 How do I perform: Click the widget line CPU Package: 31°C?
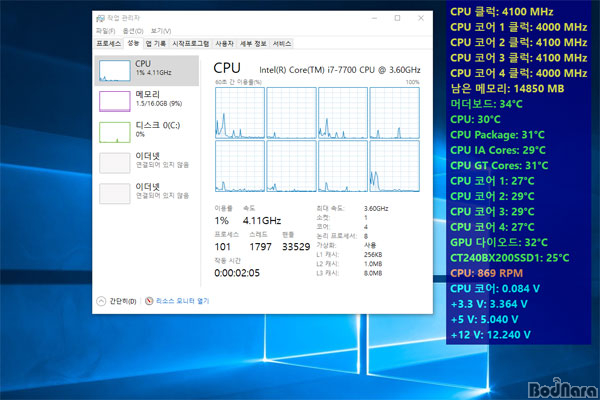pyautogui.click(x=497, y=135)
